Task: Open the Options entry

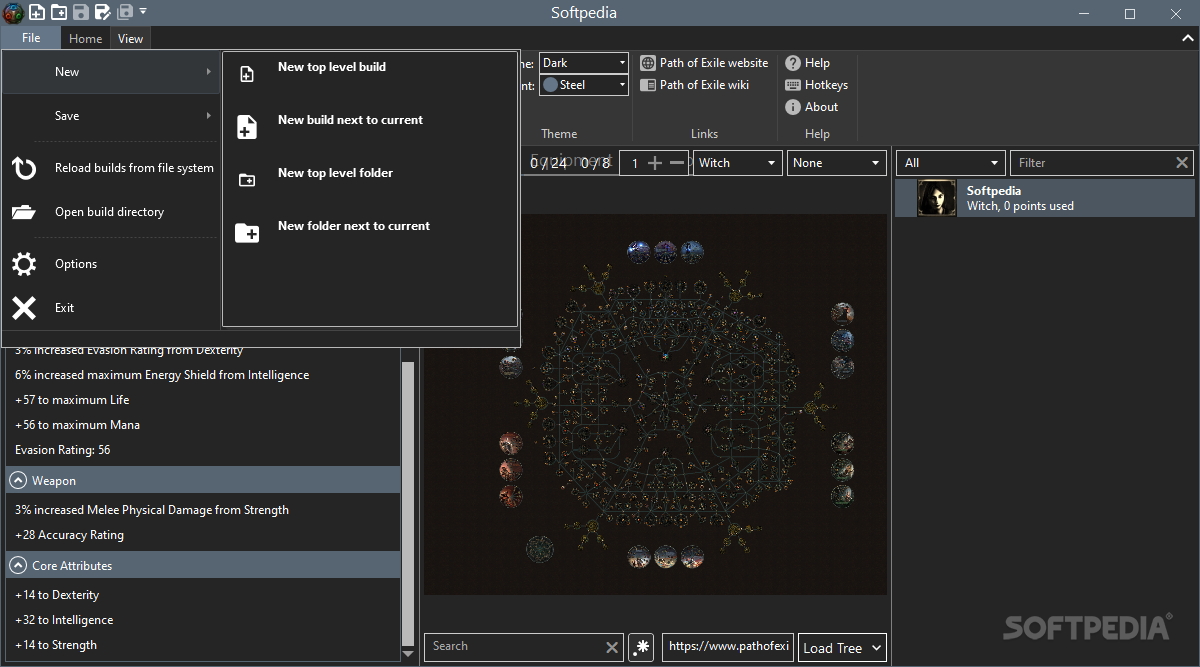Action: [111, 264]
